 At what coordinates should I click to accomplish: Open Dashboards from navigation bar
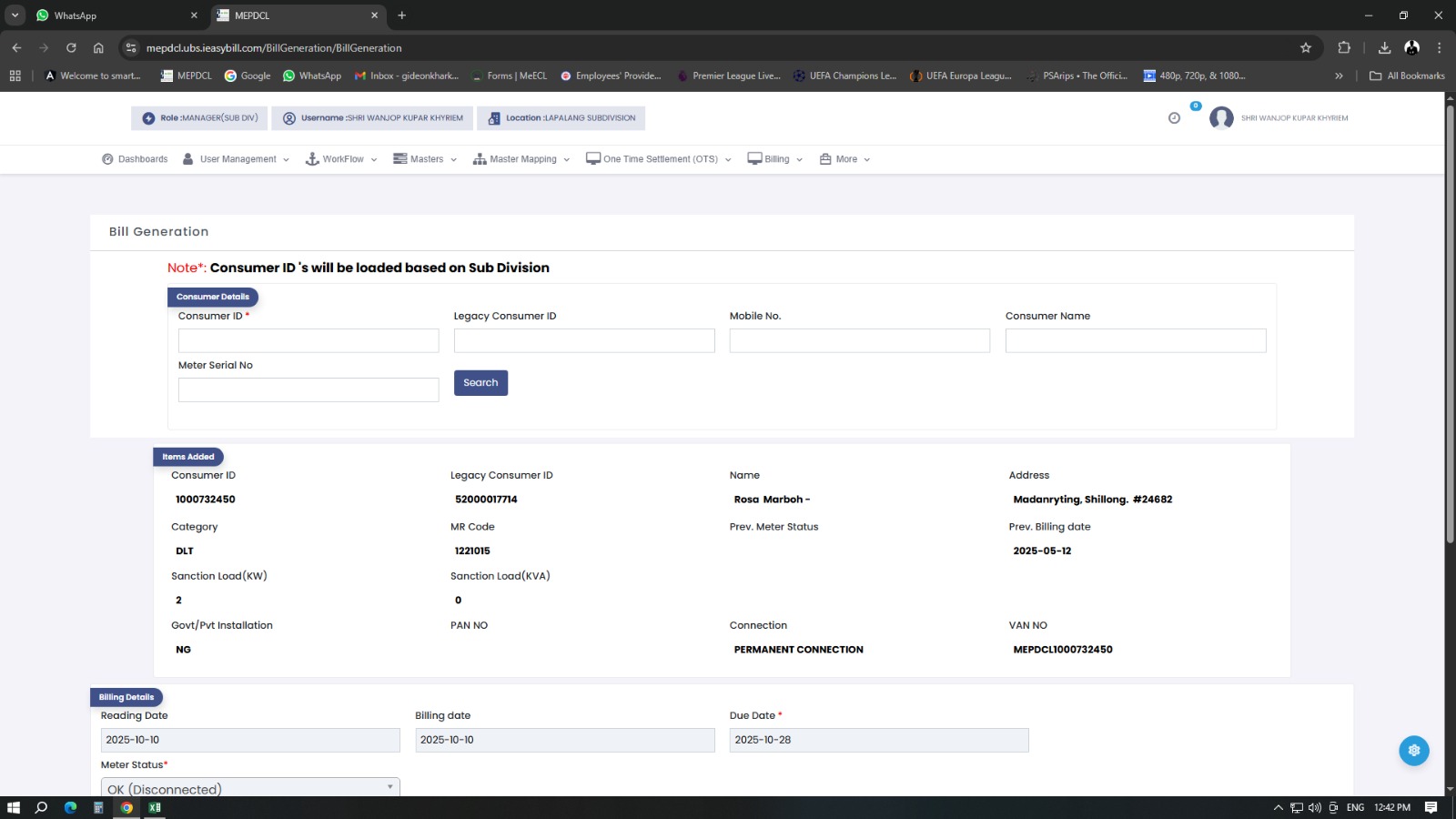[135, 159]
